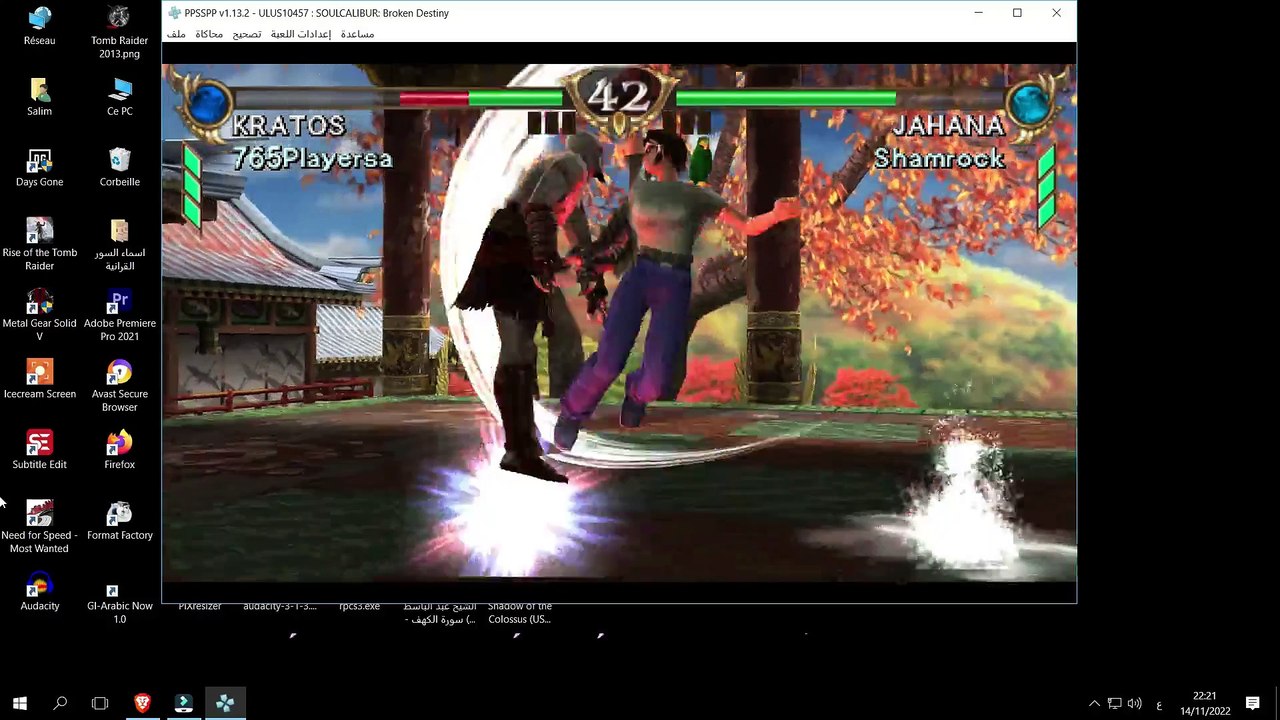The width and height of the screenshot is (1280, 720).
Task: Open the تصحيح (Debug) menu
Action: pos(247,34)
